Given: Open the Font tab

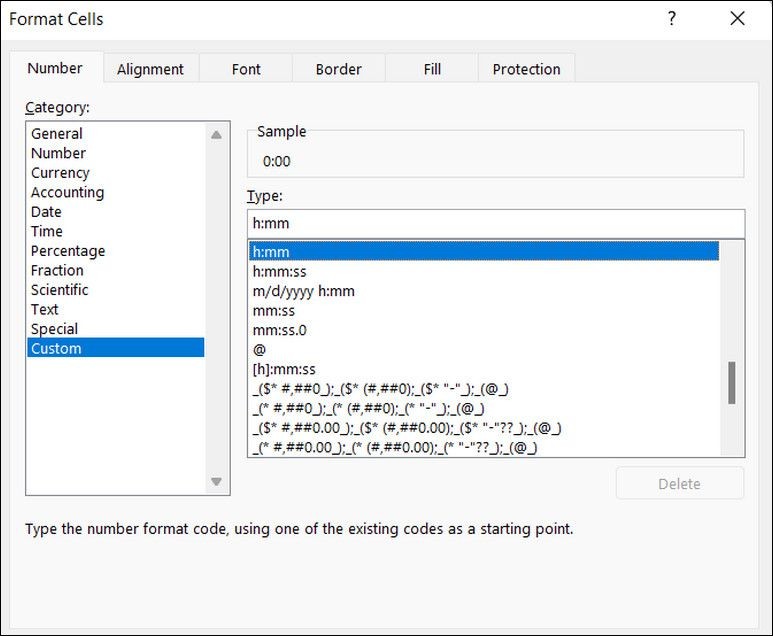Looking at the screenshot, I should [246, 69].
